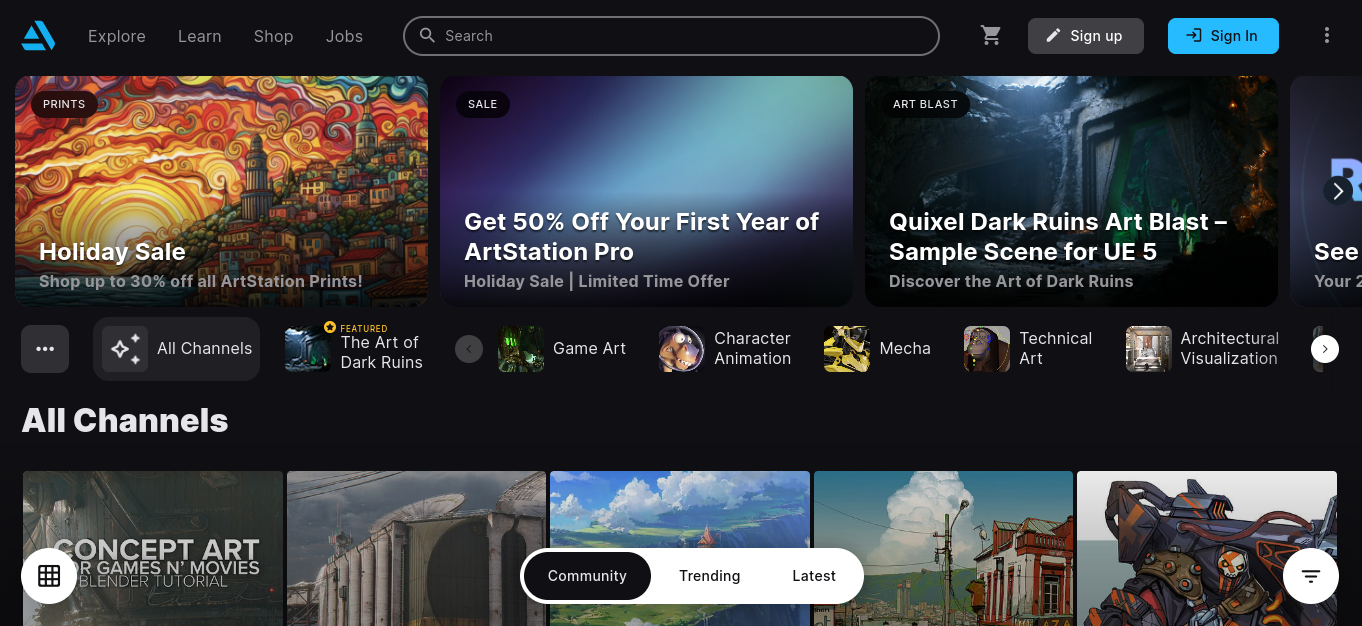Advance the banner carousel to next slide

pyautogui.click(x=1338, y=190)
